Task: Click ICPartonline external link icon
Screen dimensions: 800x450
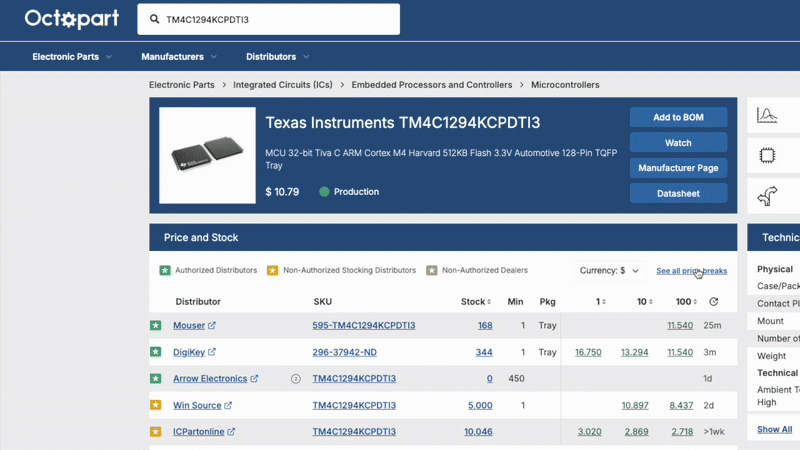Action: [x=231, y=432]
